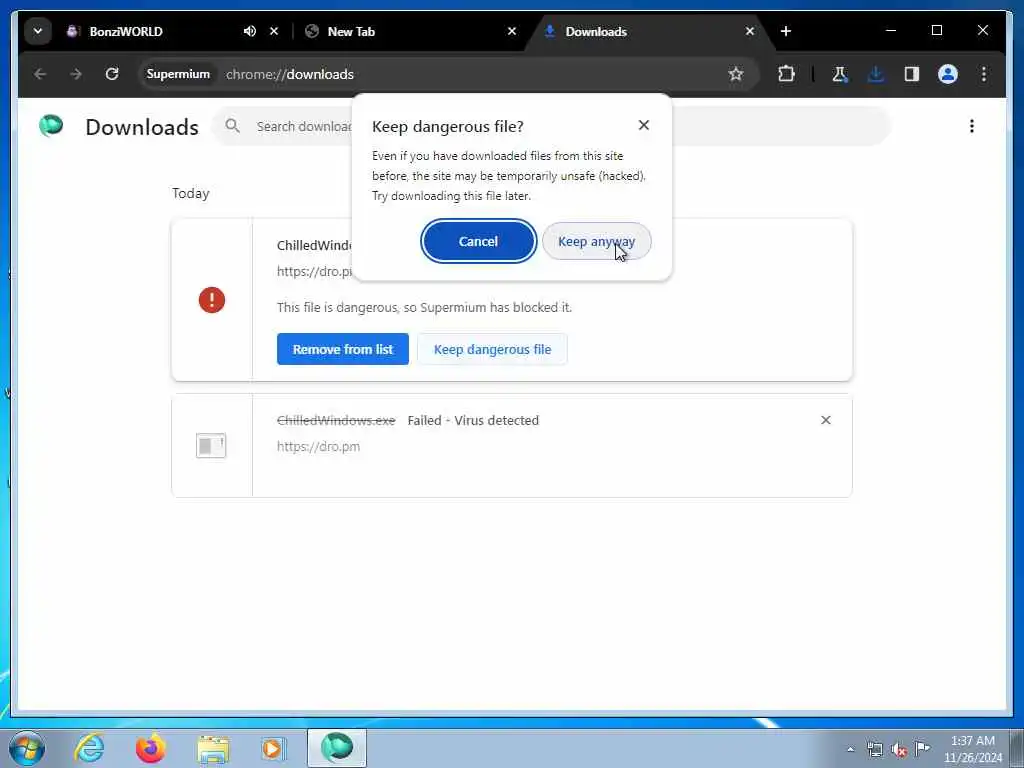The image size is (1024, 768).
Task: Show hidden tray icons arrow
Action: point(850,749)
